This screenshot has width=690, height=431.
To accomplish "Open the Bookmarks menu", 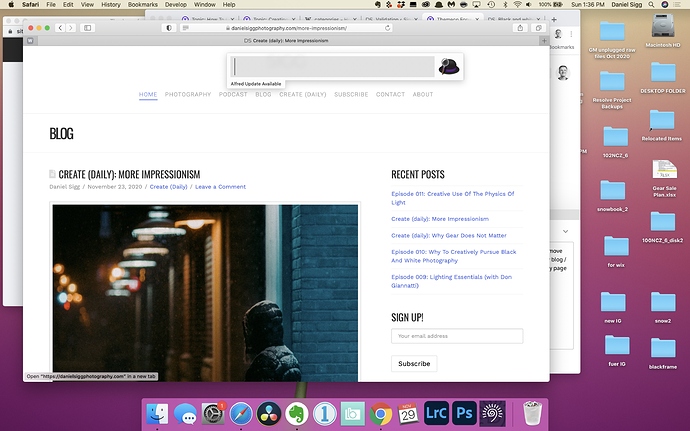I will [143, 4].
